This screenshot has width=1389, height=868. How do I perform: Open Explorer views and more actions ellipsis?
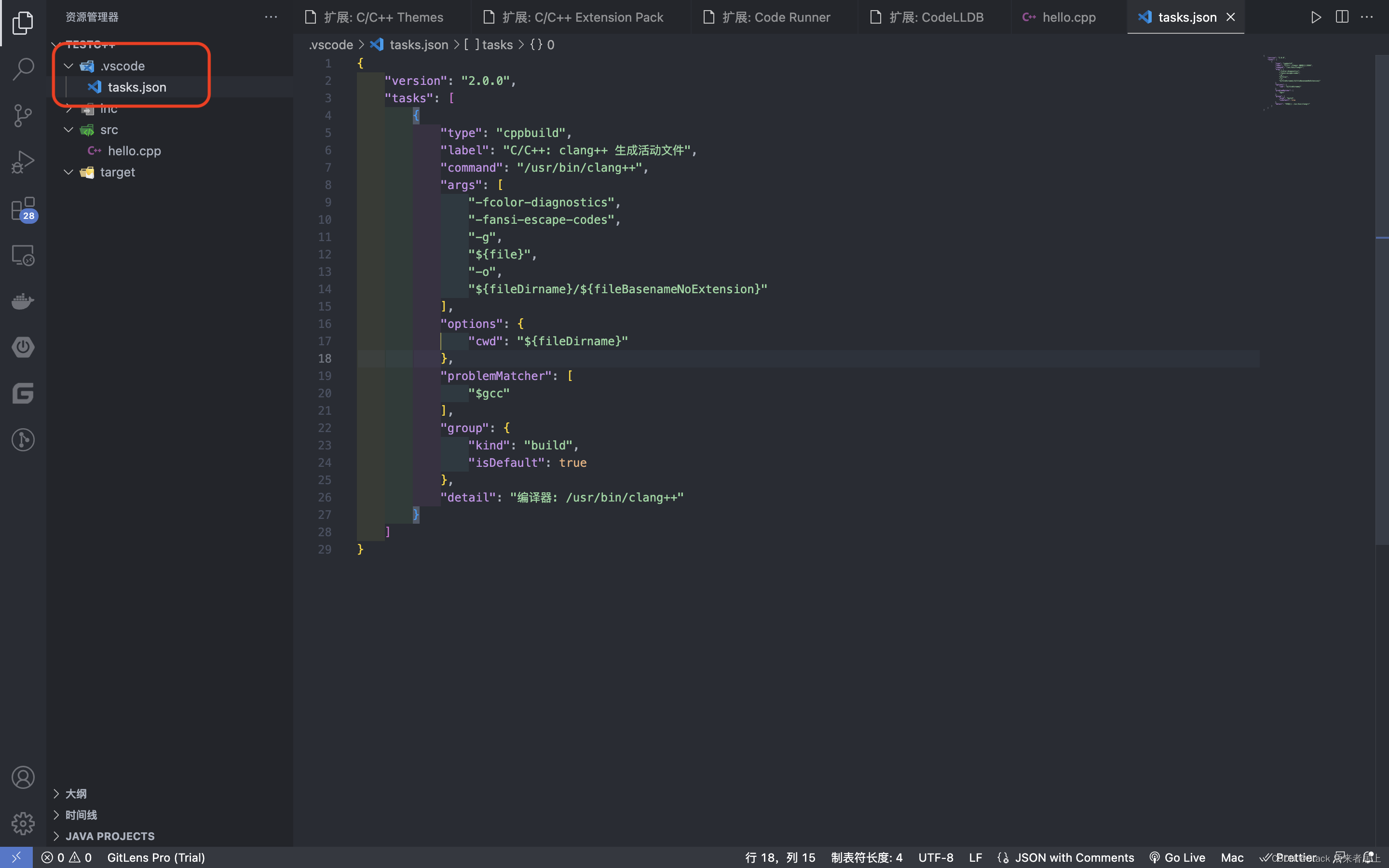271,17
